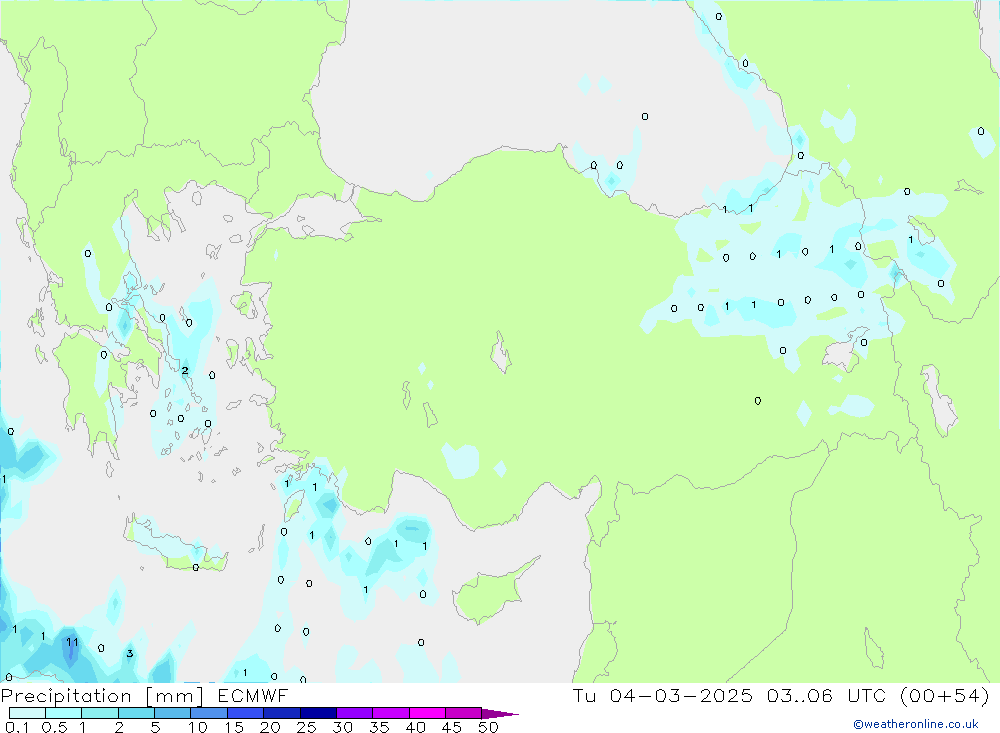
Task: Click the 45 mm legend color swatch
Action: point(464,713)
